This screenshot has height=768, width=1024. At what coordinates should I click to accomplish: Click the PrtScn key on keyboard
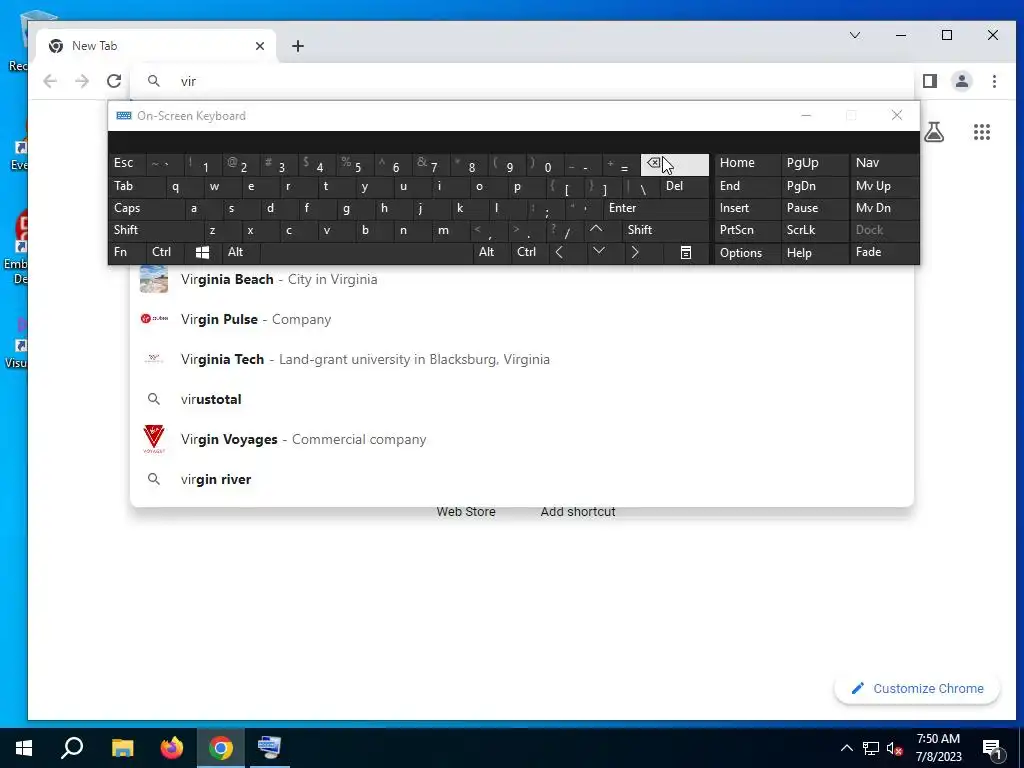pyautogui.click(x=748, y=230)
